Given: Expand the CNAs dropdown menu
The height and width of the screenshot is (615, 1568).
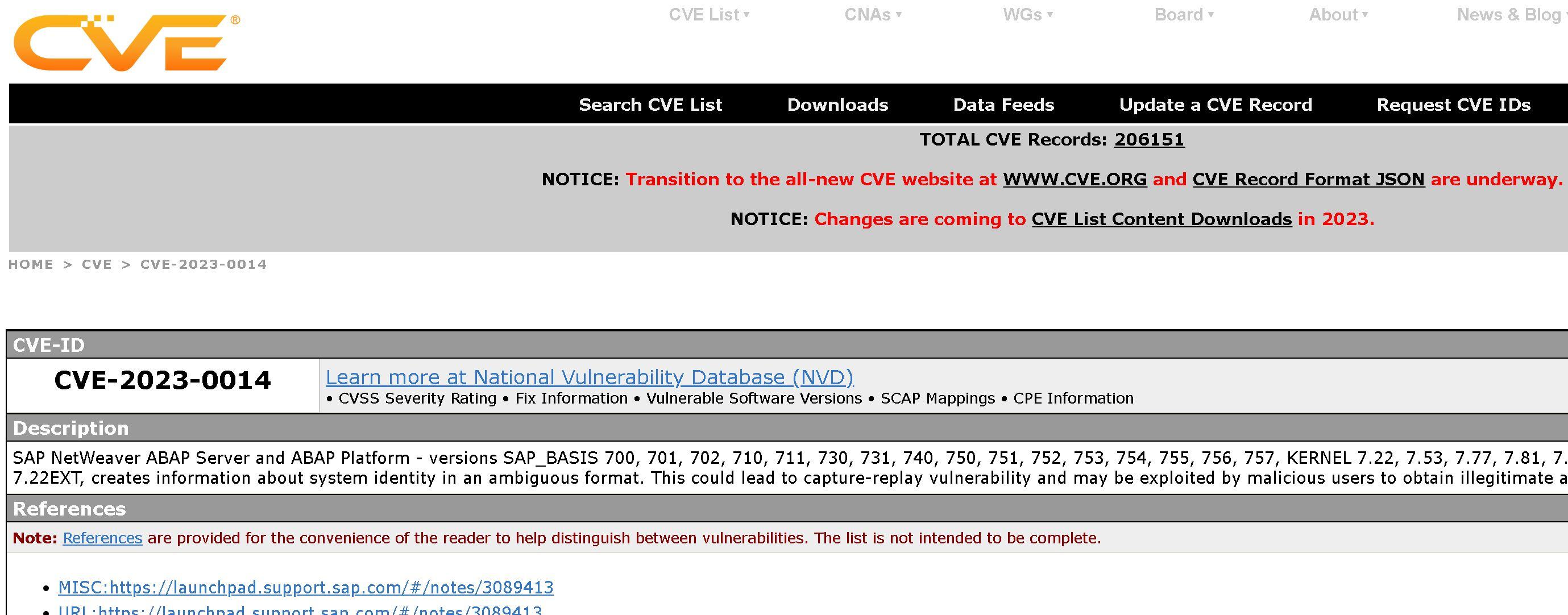Looking at the screenshot, I should tap(872, 15).
